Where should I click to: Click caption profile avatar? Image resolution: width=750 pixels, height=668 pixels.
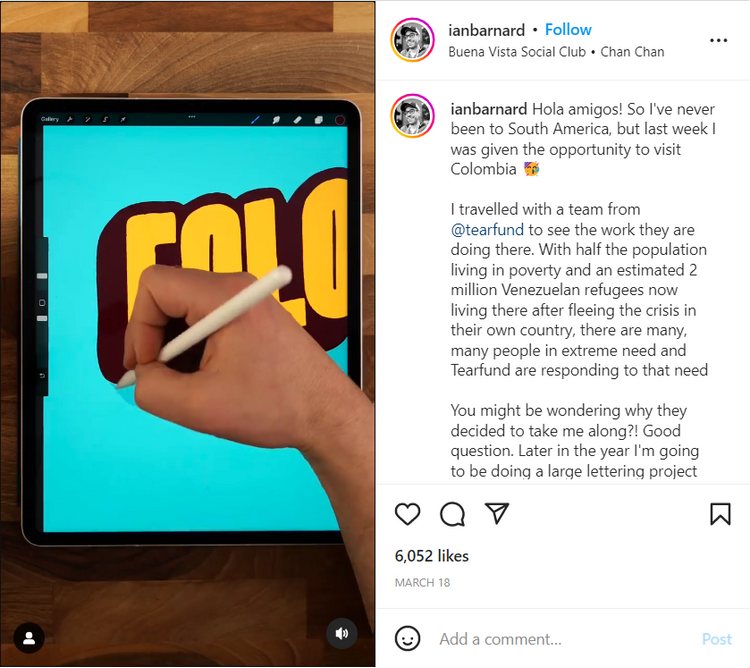click(412, 116)
